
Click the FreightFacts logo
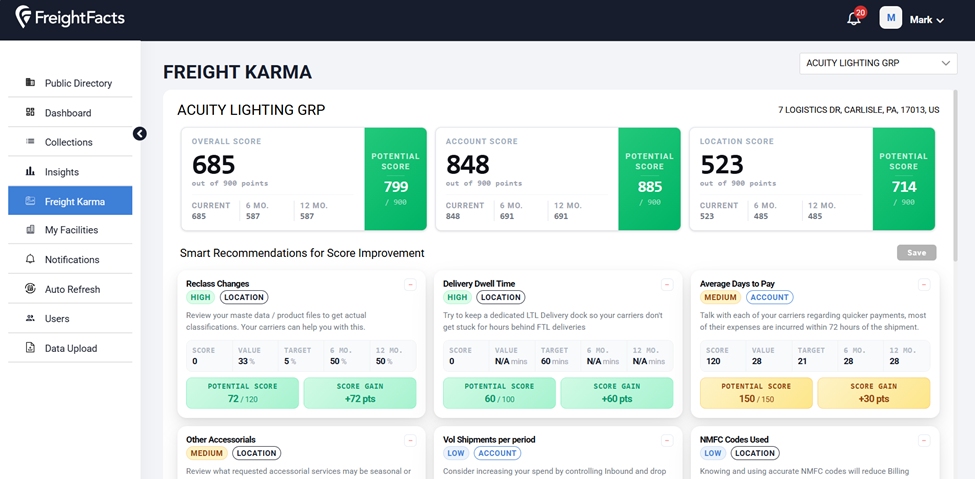[x=70, y=17]
